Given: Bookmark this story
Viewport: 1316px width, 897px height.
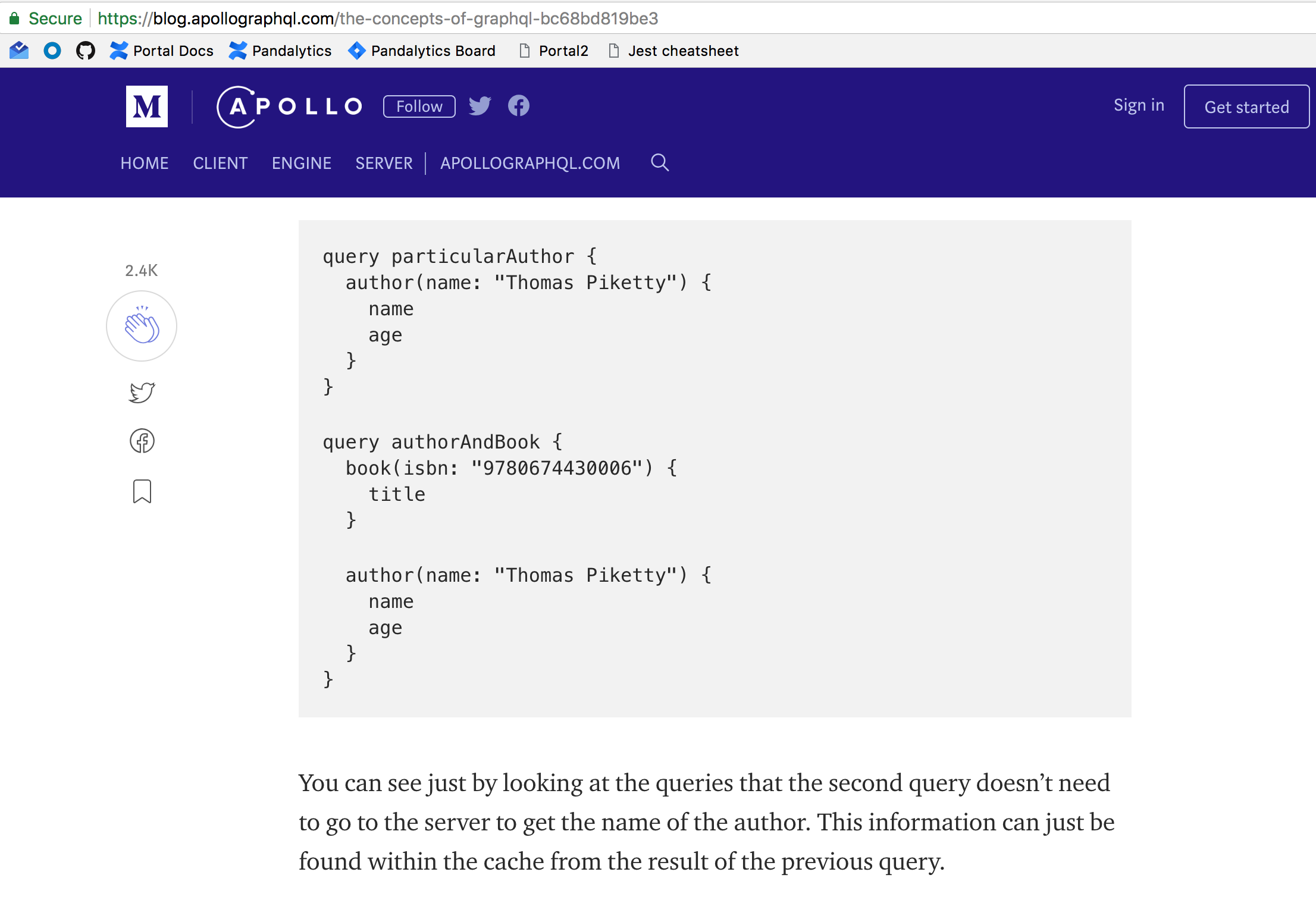Looking at the screenshot, I should point(142,492).
